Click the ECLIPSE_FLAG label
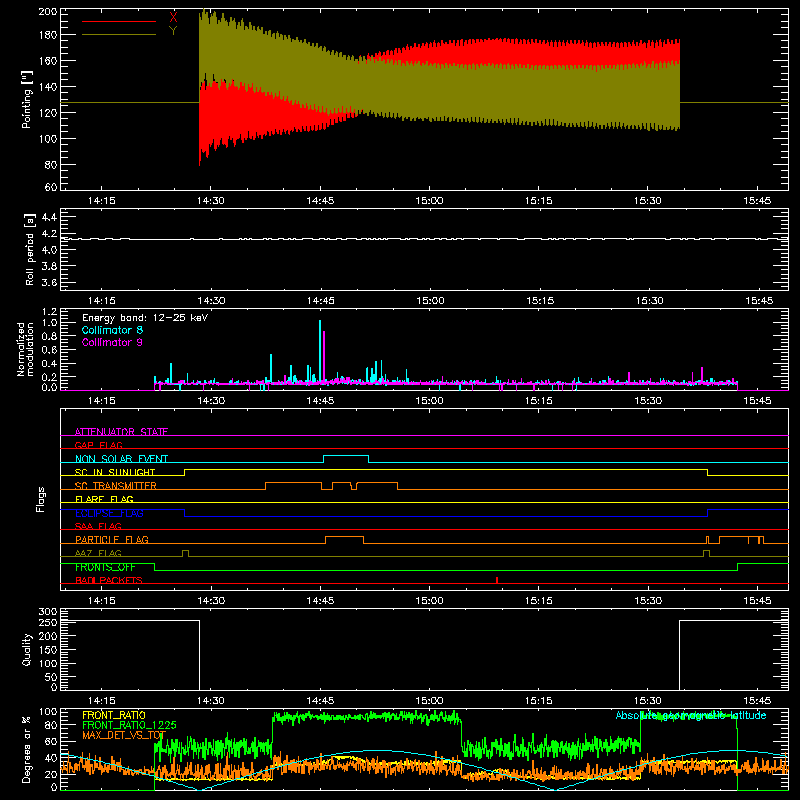 (x=109, y=513)
